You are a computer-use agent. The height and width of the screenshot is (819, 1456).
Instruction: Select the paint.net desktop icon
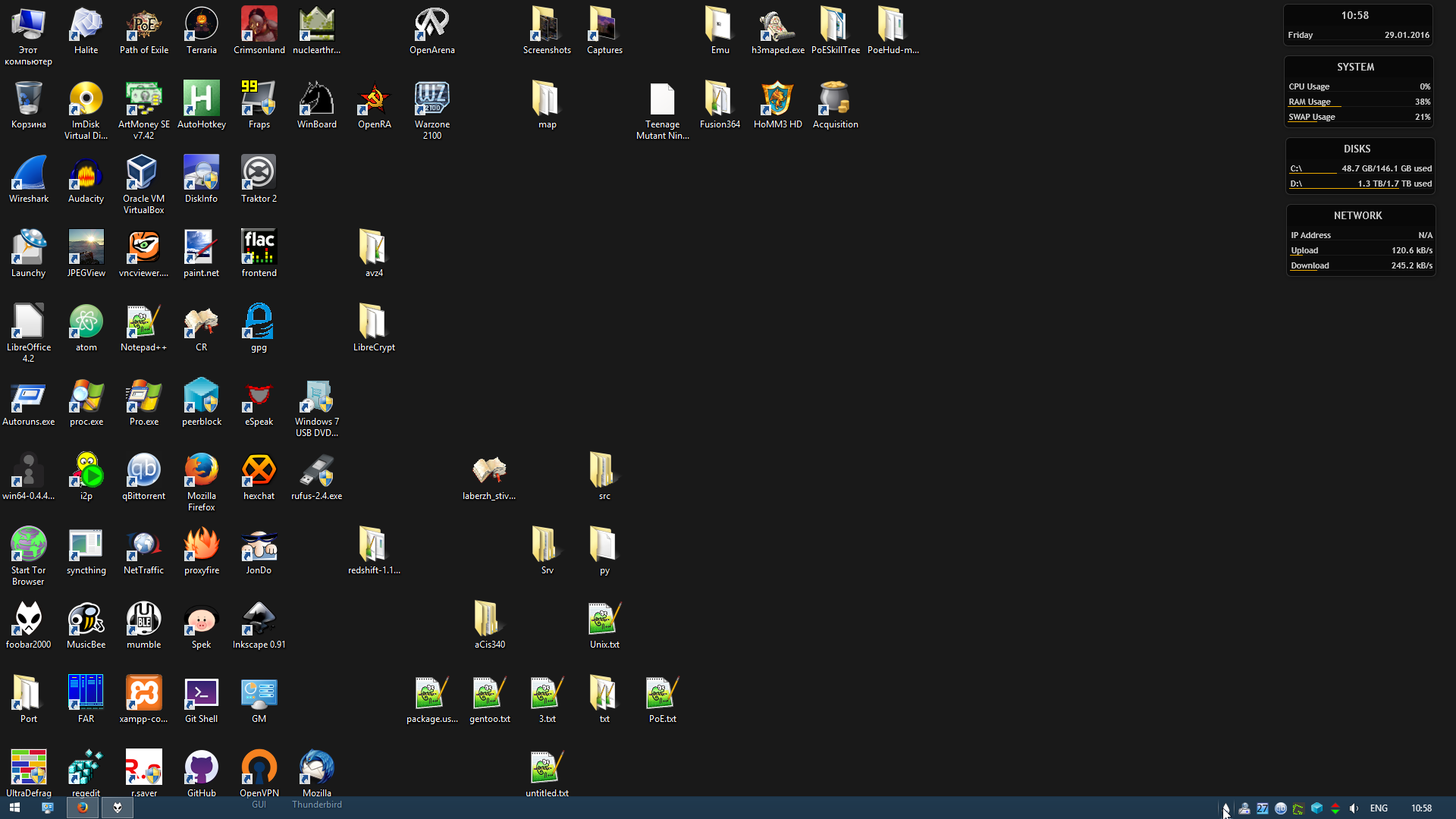click(202, 253)
